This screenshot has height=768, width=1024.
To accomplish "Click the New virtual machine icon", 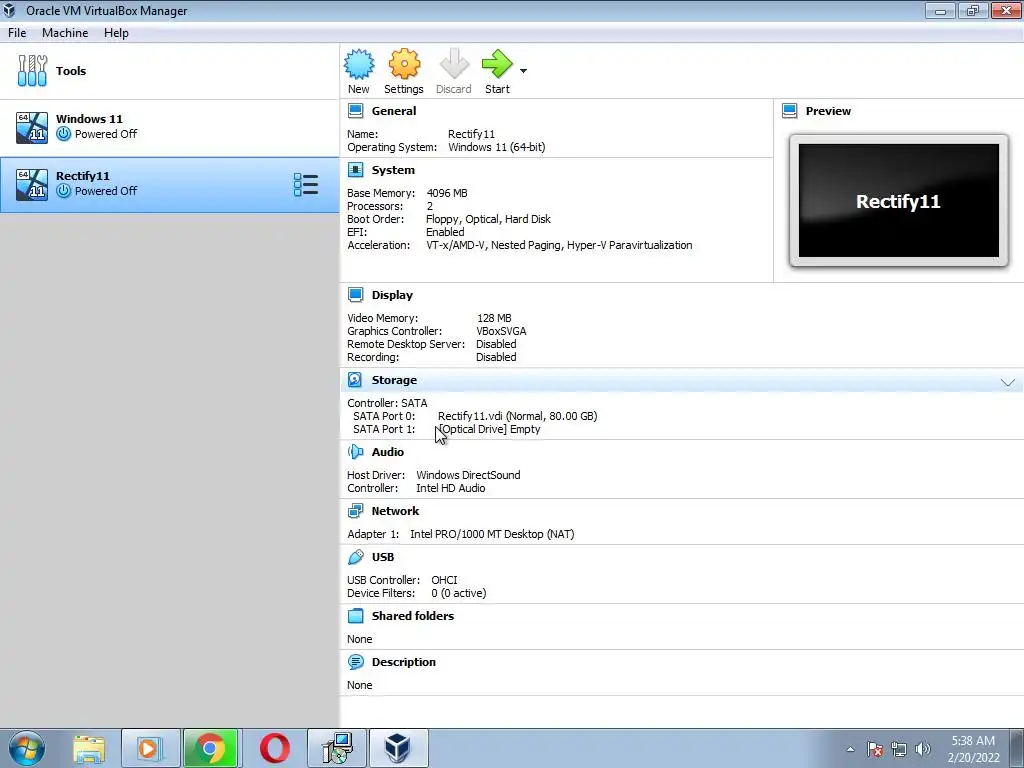I will click(359, 64).
